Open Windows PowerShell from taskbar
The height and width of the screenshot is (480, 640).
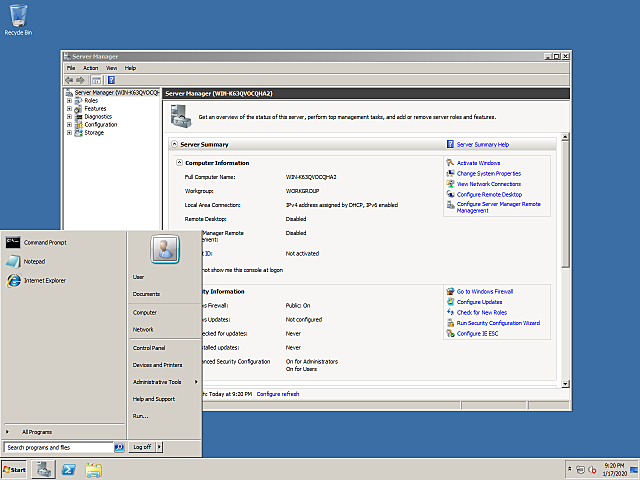coord(68,470)
